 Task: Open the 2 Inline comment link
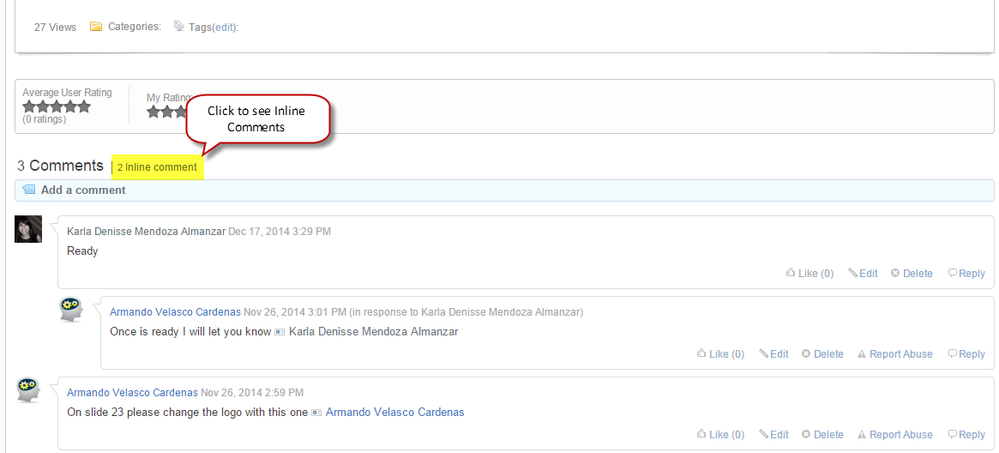click(x=157, y=168)
